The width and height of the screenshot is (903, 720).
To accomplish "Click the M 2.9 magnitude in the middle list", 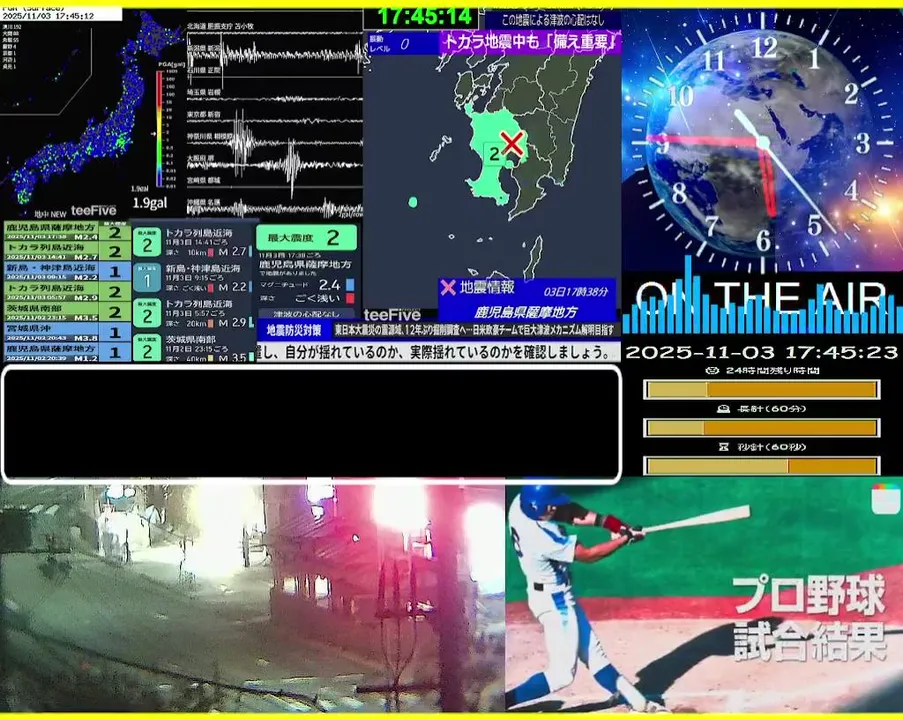I will click(232, 322).
